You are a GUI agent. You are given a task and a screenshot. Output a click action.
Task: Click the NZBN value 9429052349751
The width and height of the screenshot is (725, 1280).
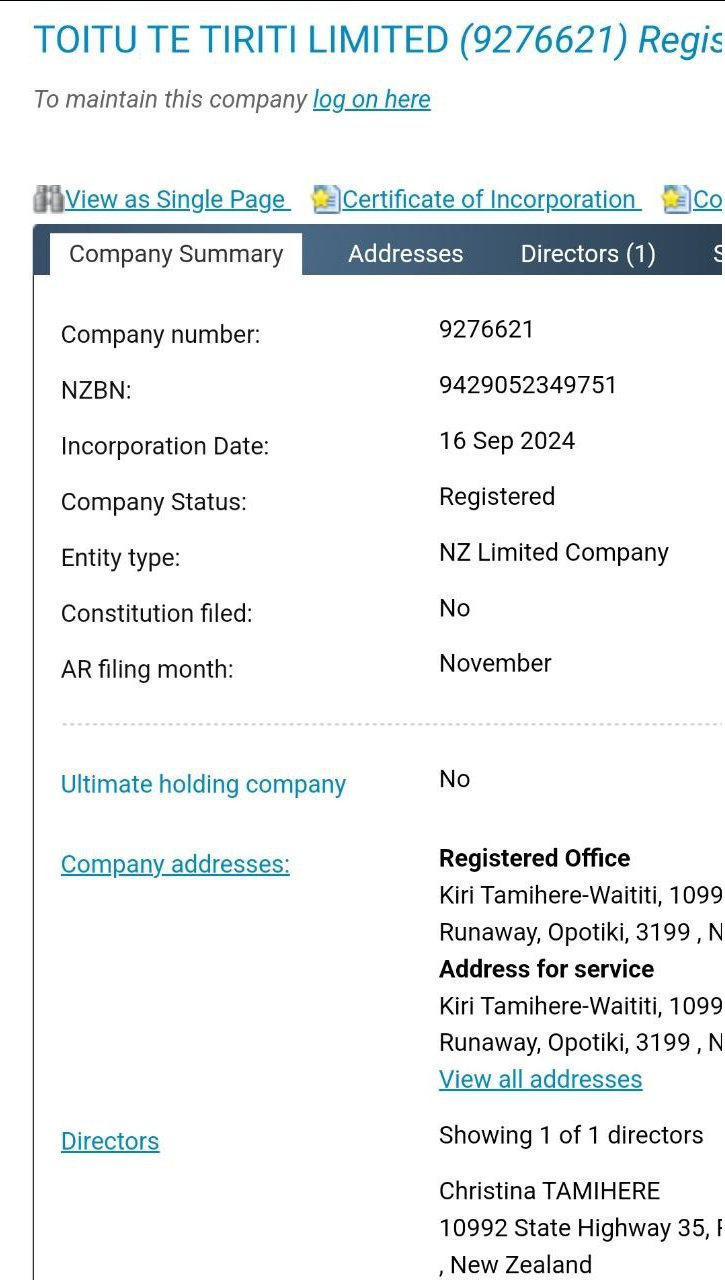[x=527, y=386]
